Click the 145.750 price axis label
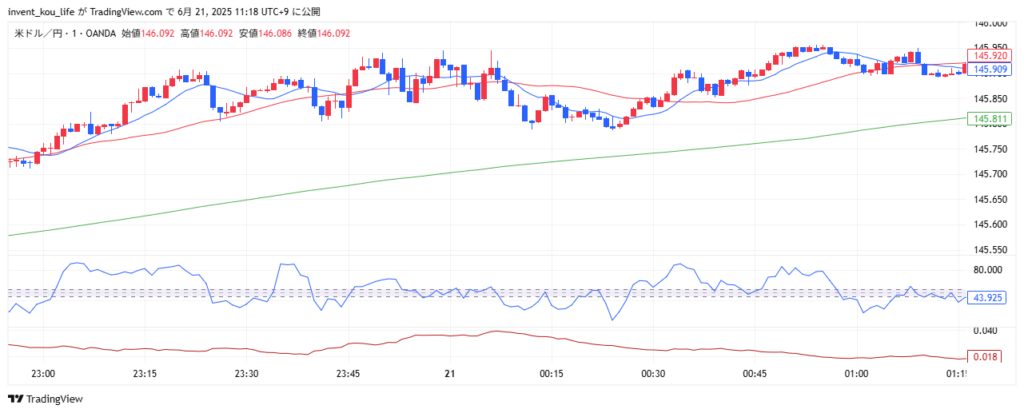 point(989,149)
